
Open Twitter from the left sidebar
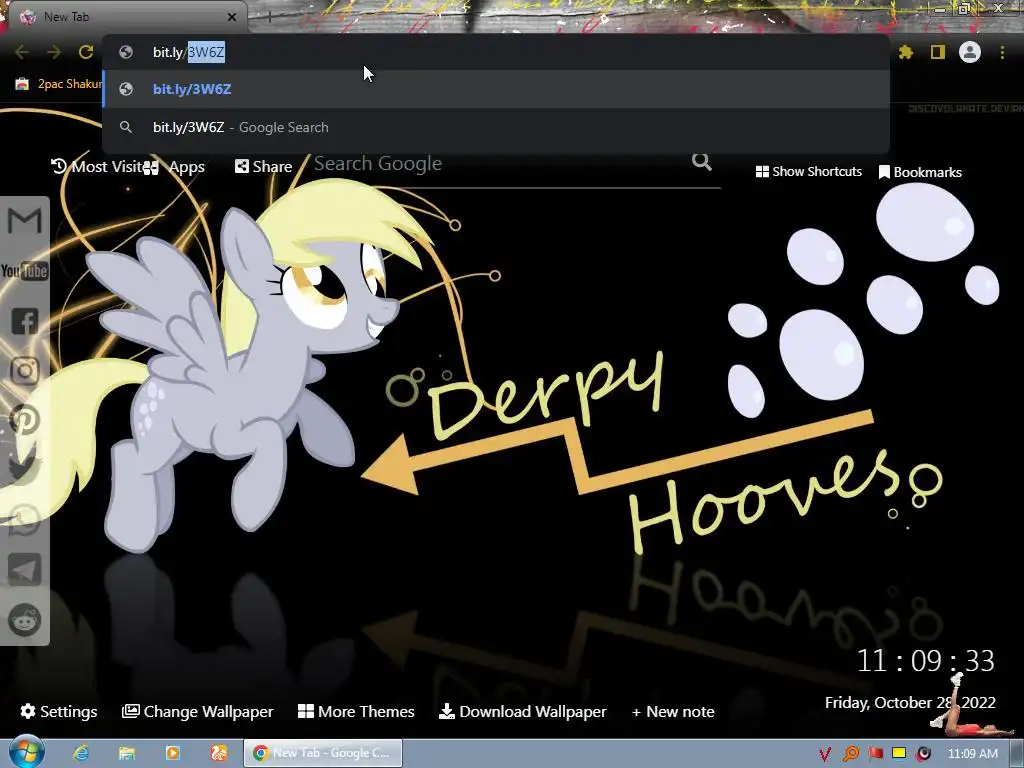pos(25,470)
